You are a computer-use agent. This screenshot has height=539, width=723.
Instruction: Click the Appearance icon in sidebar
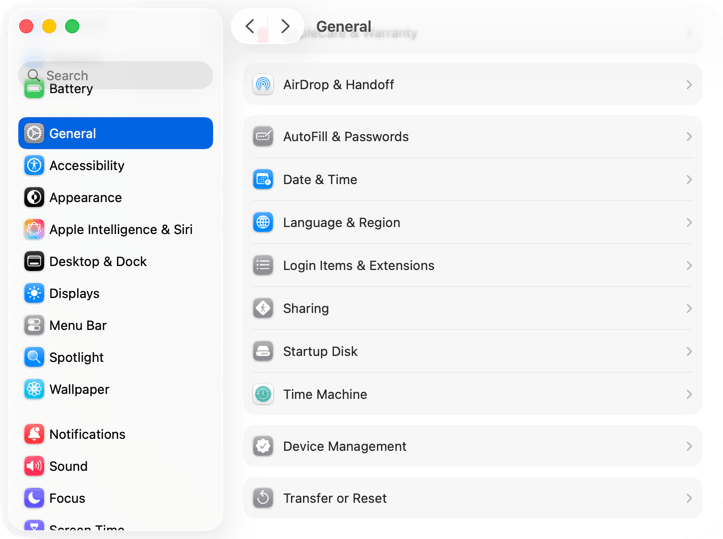tap(34, 197)
